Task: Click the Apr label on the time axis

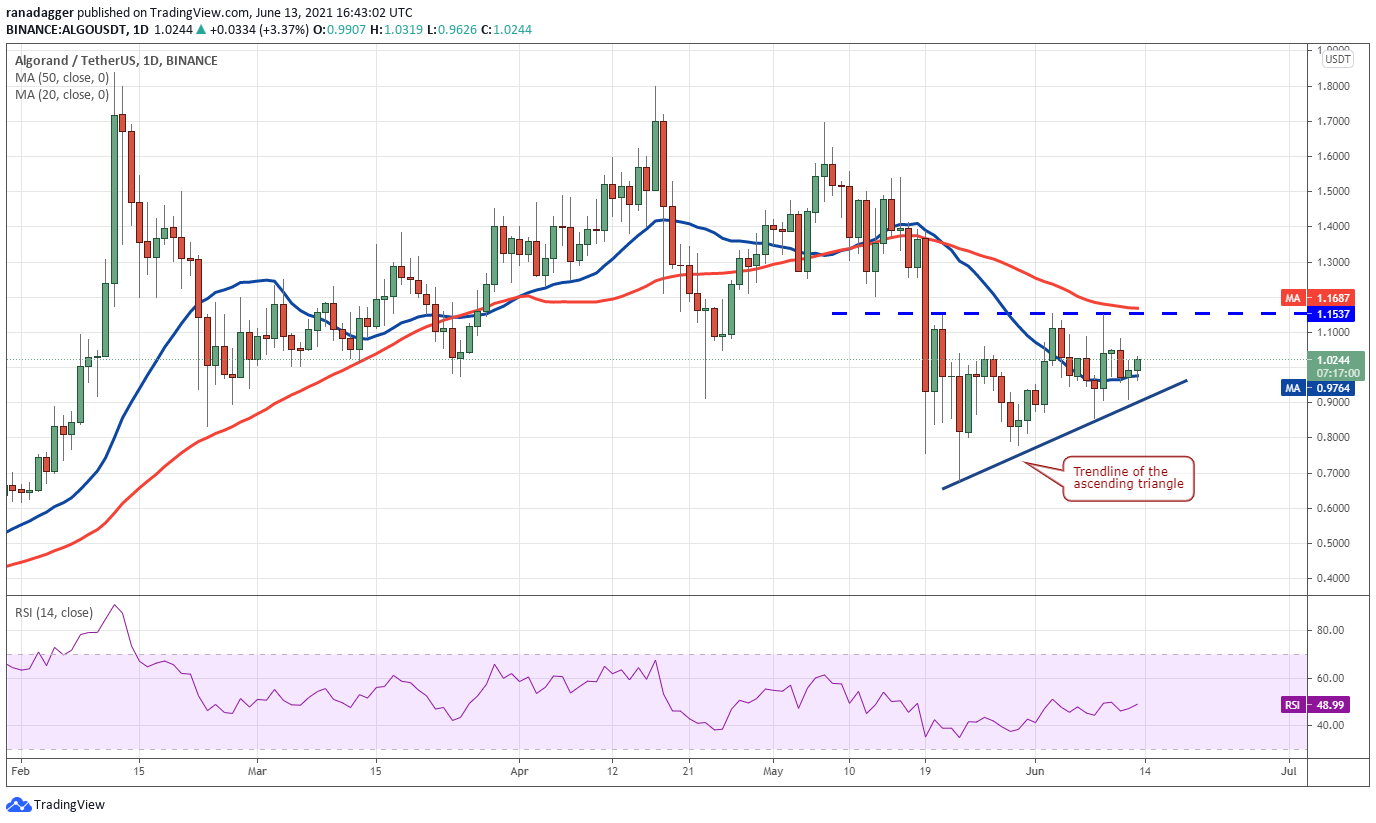Action: pyautogui.click(x=519, y=772)
